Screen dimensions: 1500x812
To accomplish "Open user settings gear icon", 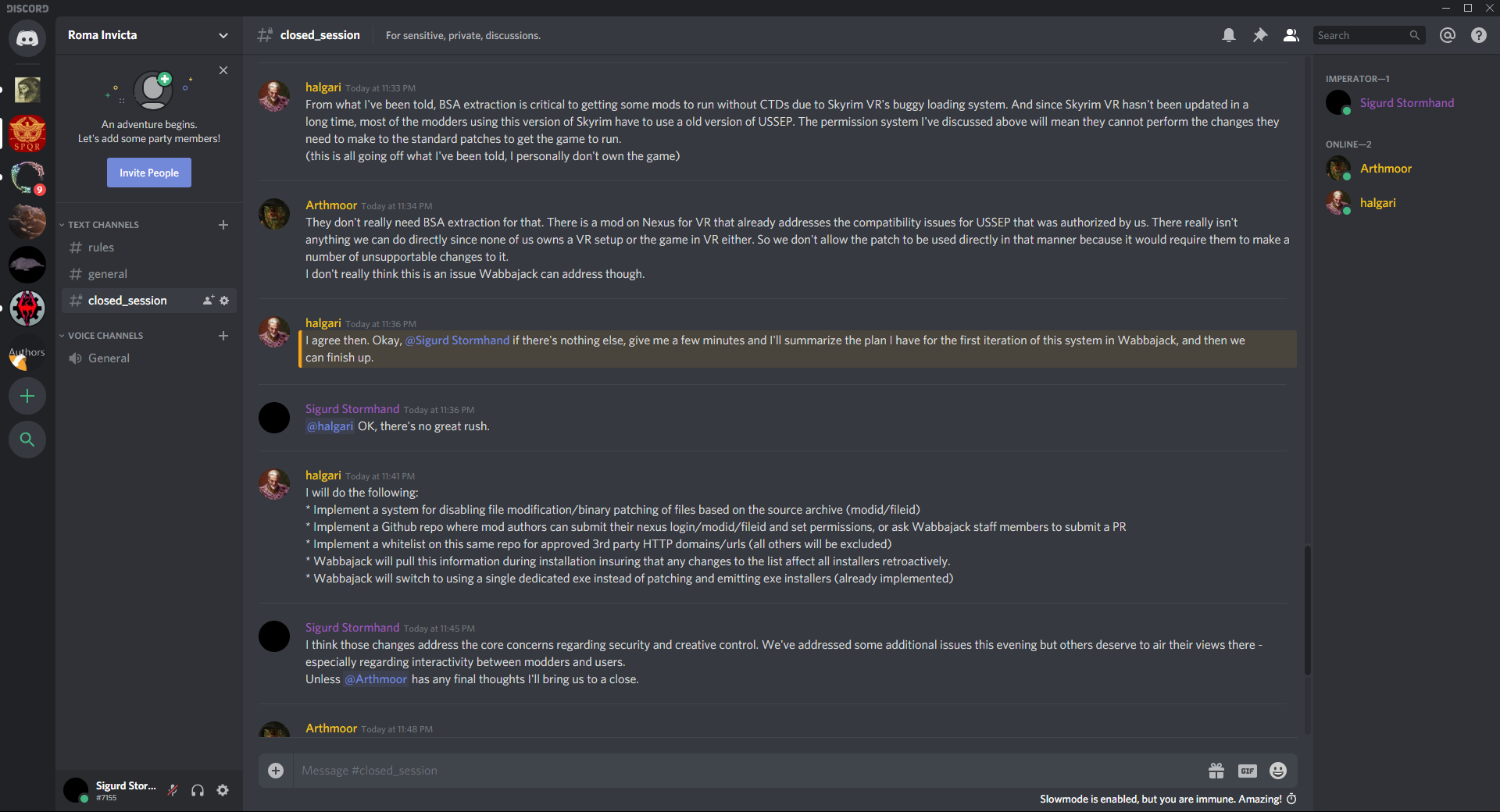I will click(x=223, y=790).
